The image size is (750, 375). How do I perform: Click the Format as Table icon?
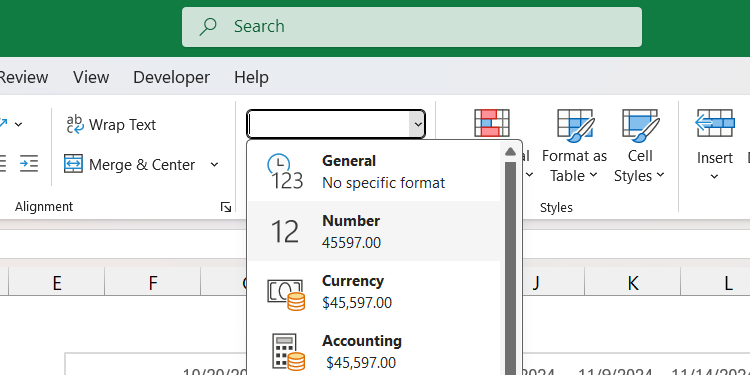(575, 125)
